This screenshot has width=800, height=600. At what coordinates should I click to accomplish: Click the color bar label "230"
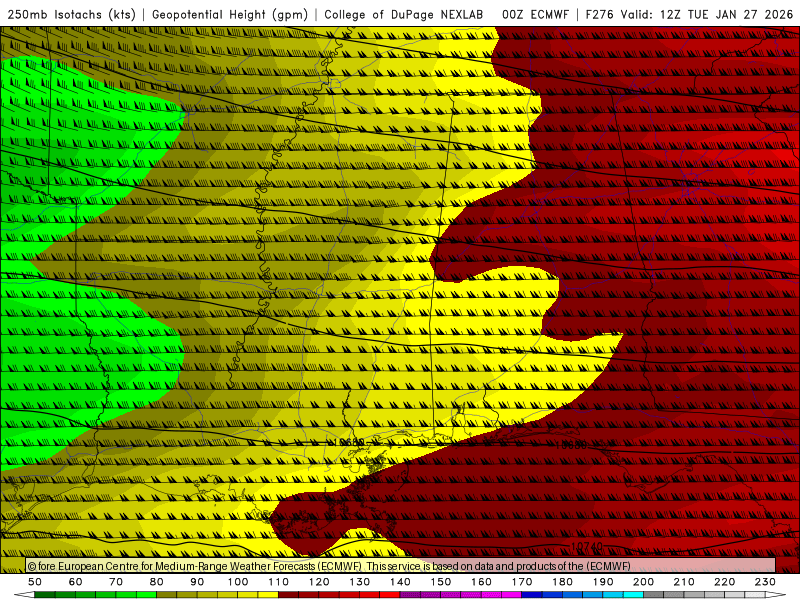[765, 582]
